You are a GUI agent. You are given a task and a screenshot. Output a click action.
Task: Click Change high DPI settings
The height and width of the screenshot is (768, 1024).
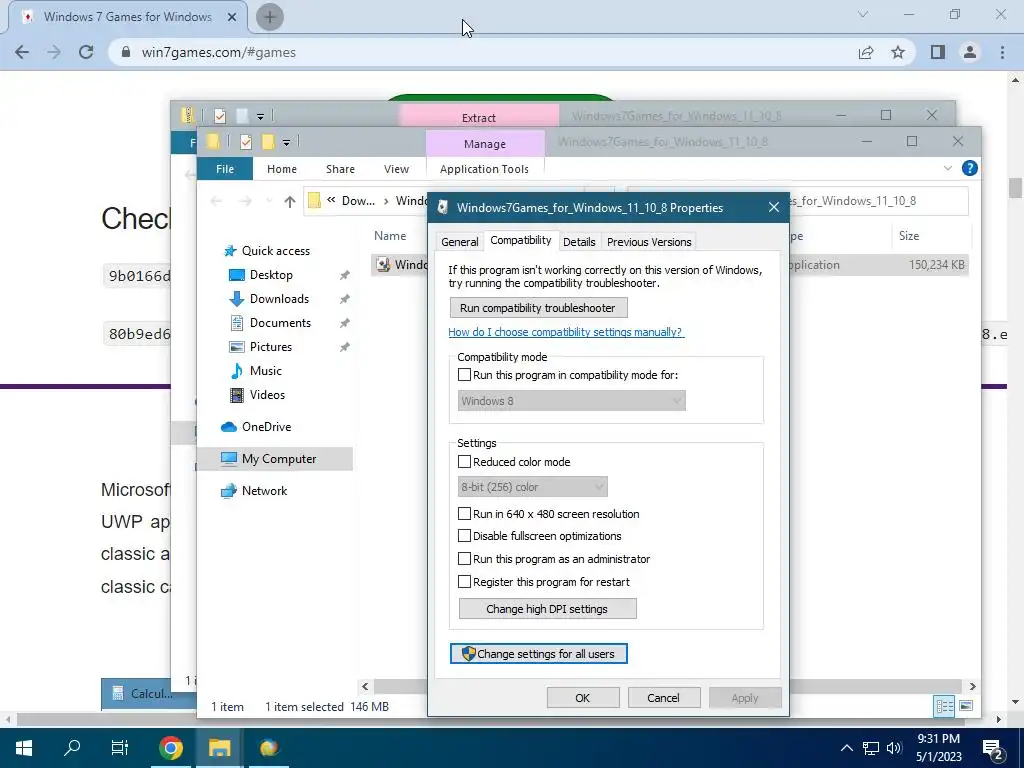(548, 609)
